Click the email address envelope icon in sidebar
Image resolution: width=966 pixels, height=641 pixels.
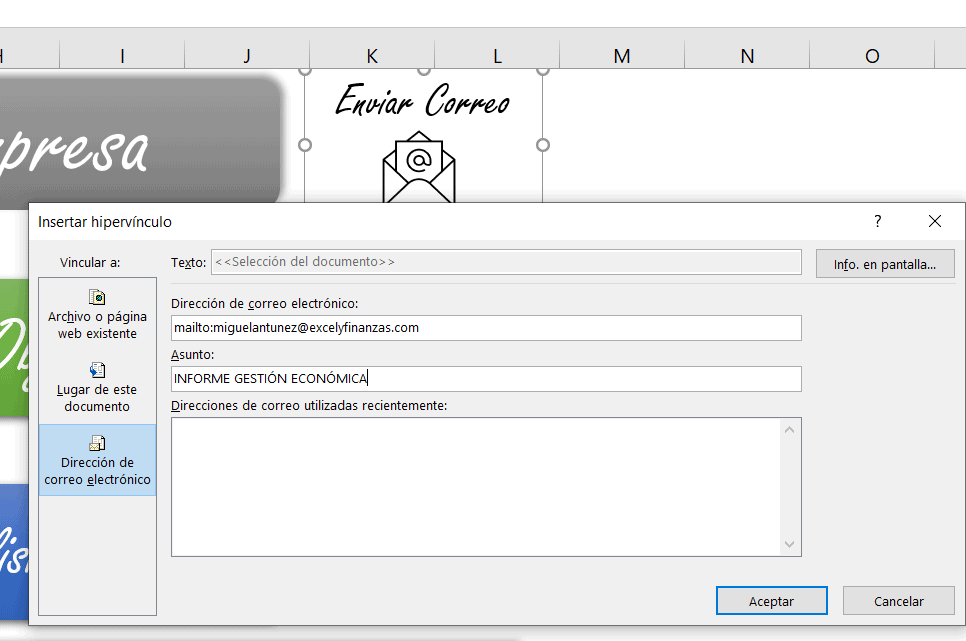(x=97, y=443)
